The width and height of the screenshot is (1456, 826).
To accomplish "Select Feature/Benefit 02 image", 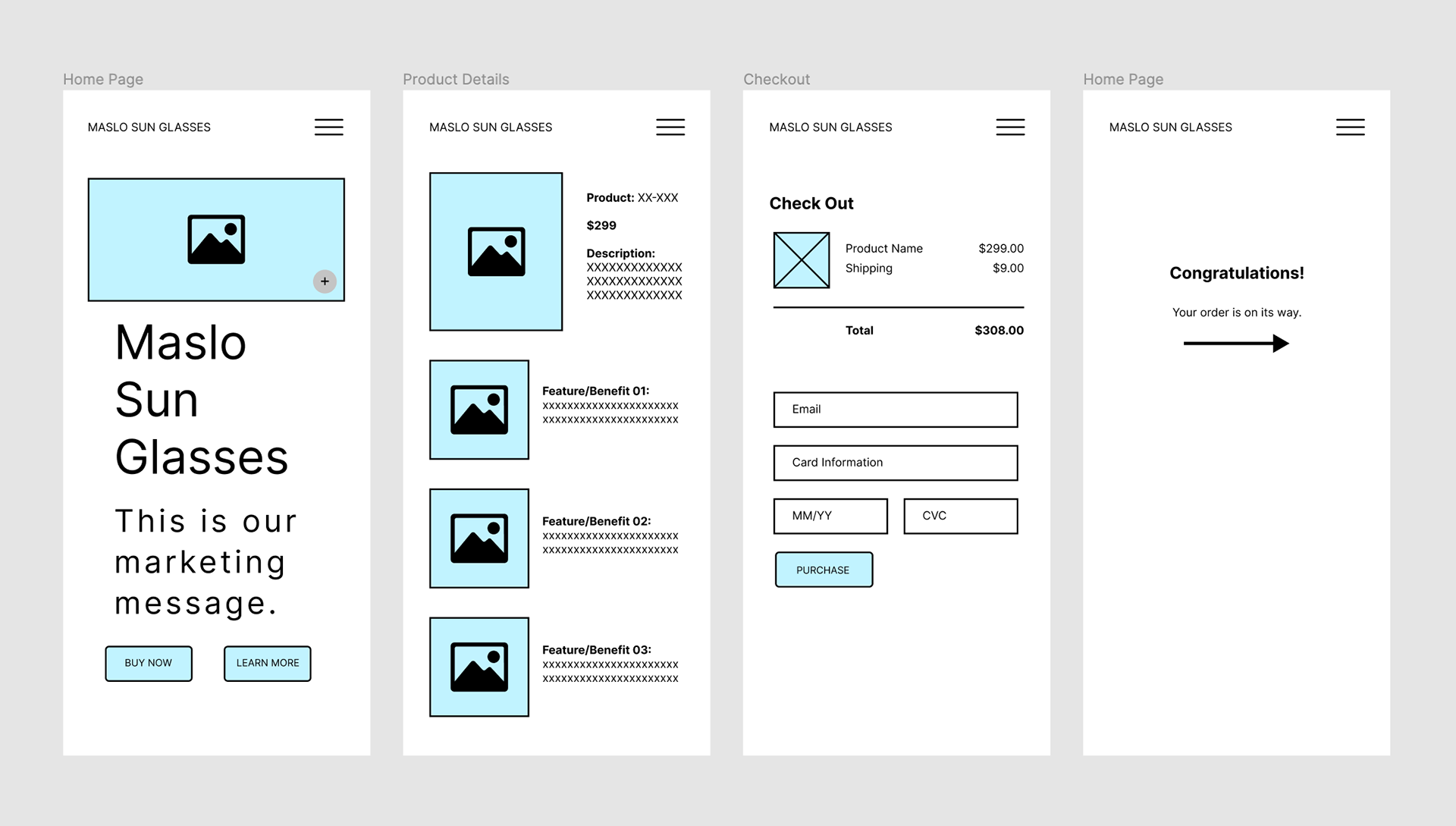I will point(479,539).
